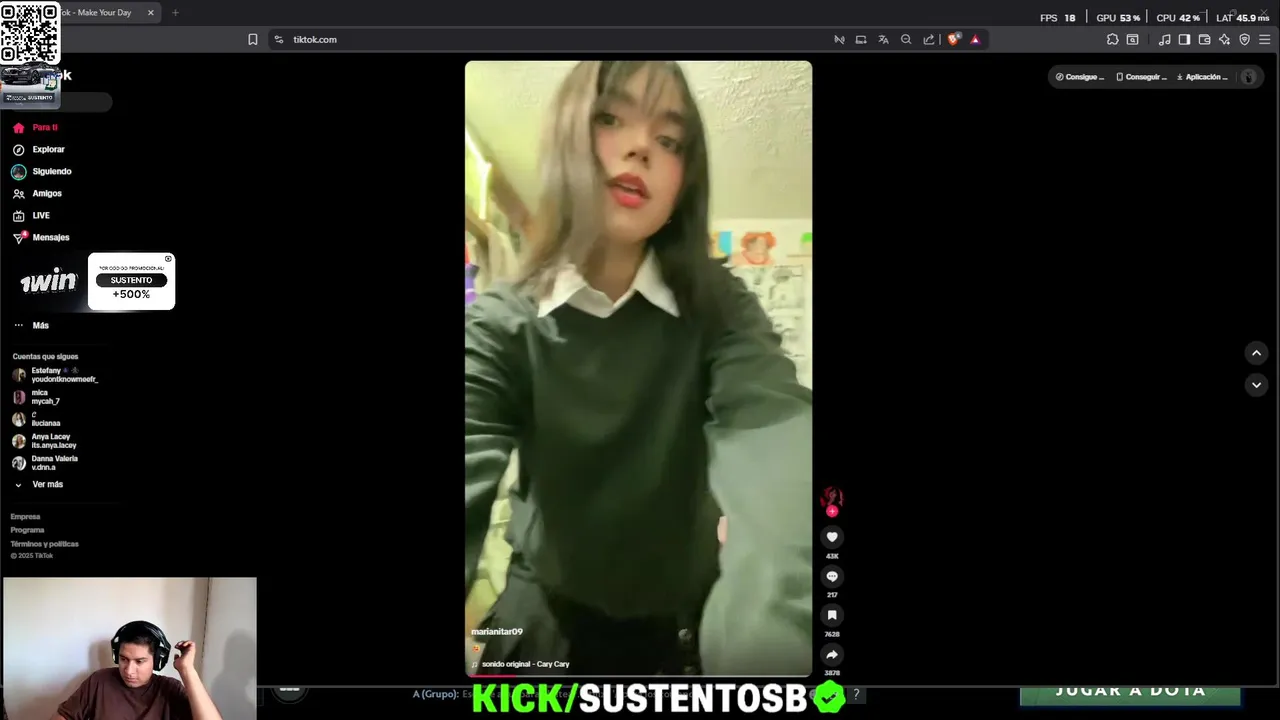Click the Empresa footer link
This screenshot has height=720, width=1280.
point(25,517)
